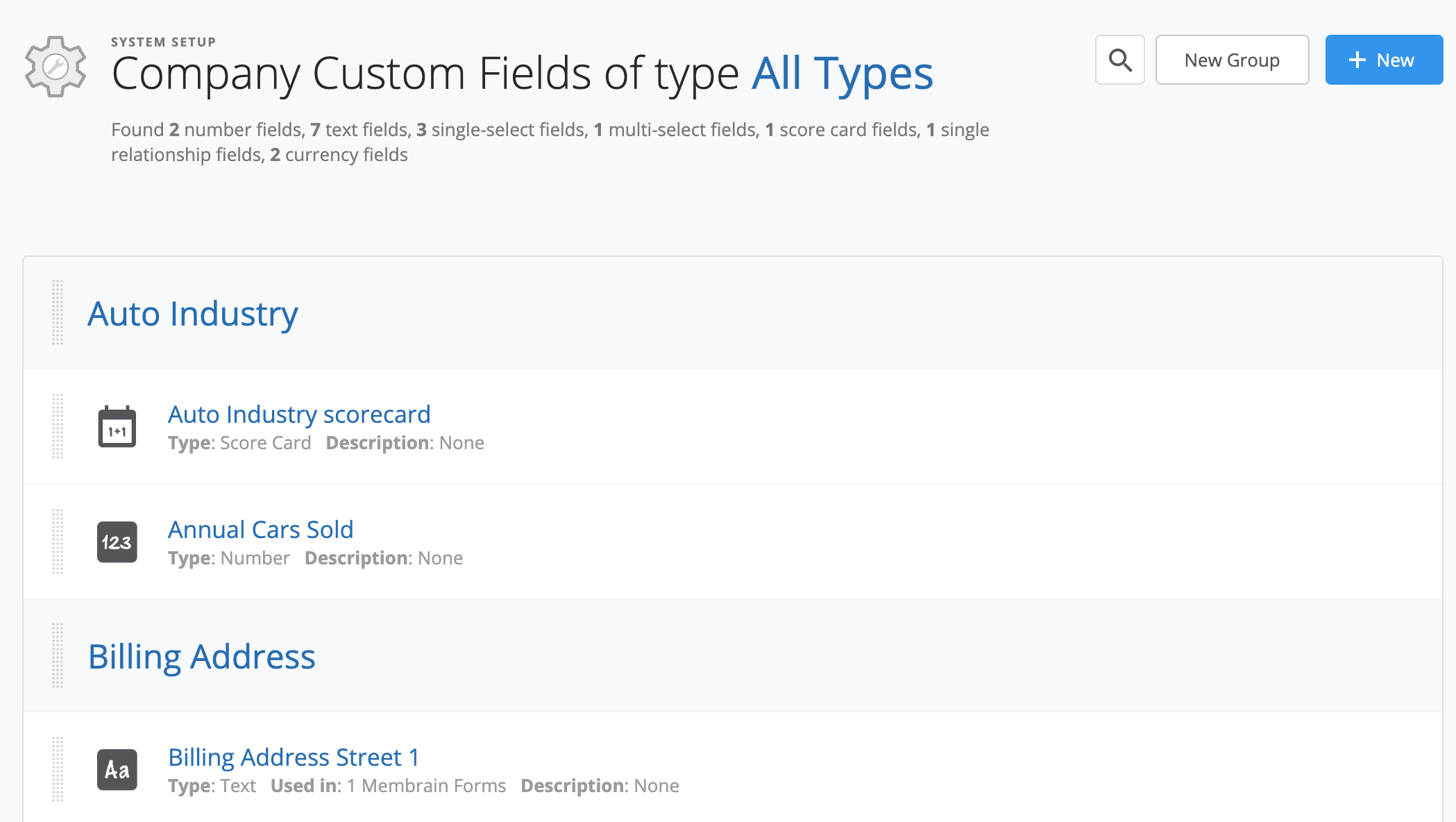
Task: Click the '1 Membrain Forms' usage text
Action: coord(426,786)
